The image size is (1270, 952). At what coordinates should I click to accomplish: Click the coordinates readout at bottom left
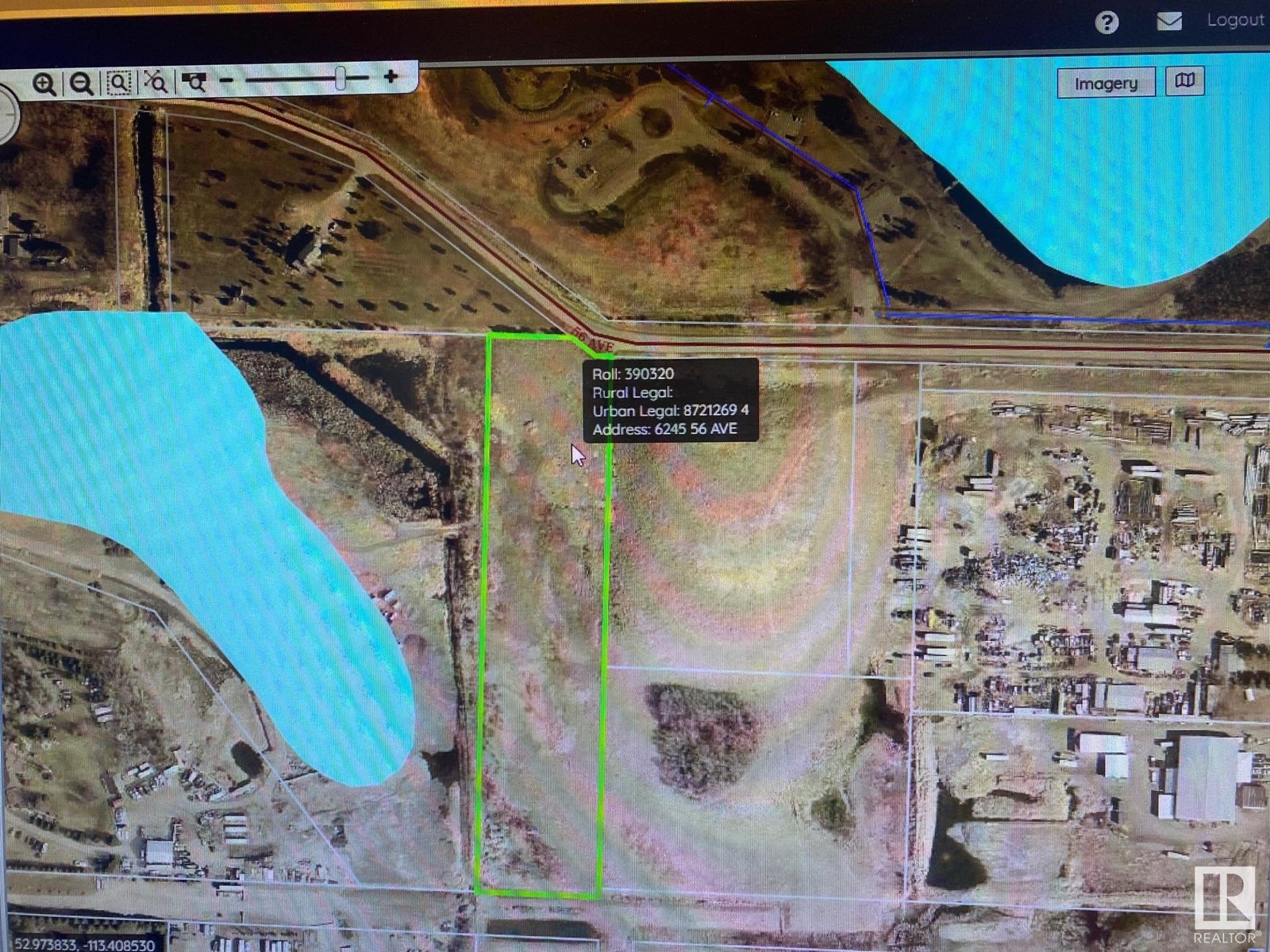coord(84,945)
